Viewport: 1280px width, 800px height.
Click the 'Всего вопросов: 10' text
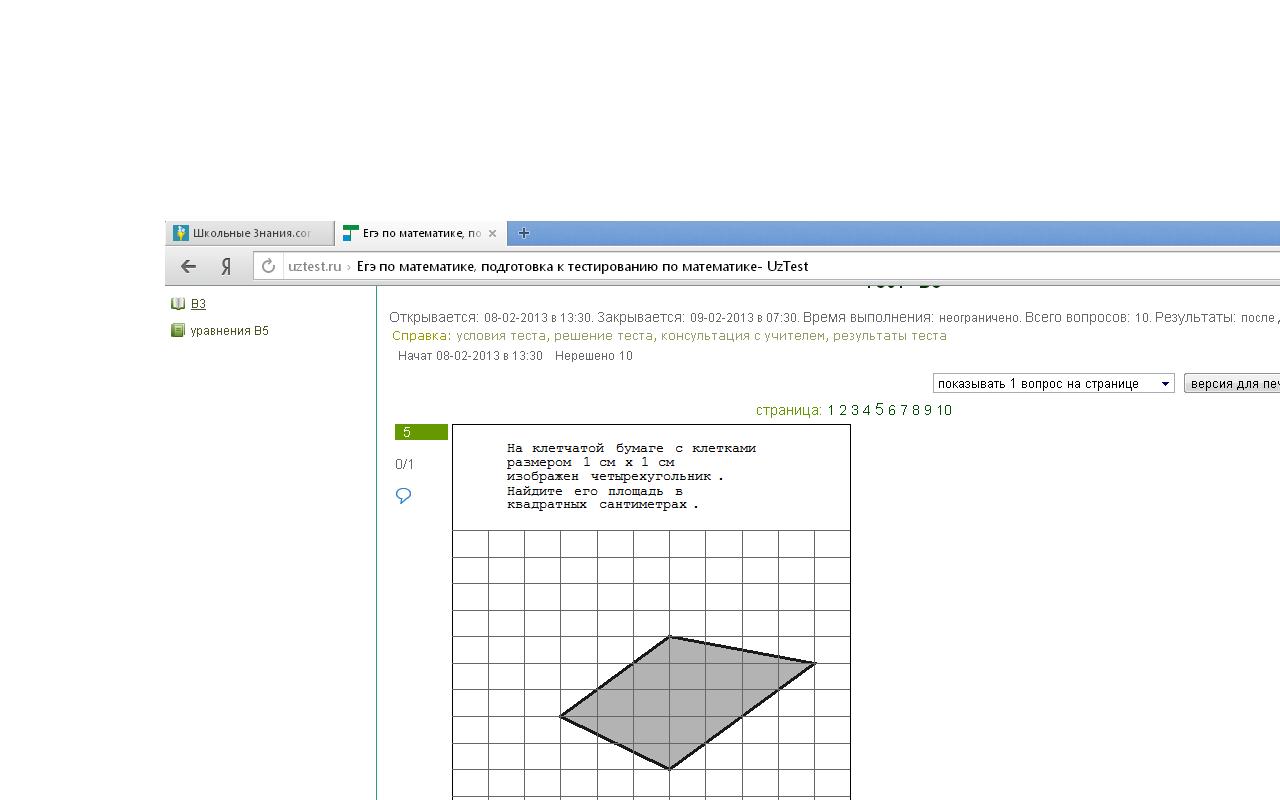1086,317
